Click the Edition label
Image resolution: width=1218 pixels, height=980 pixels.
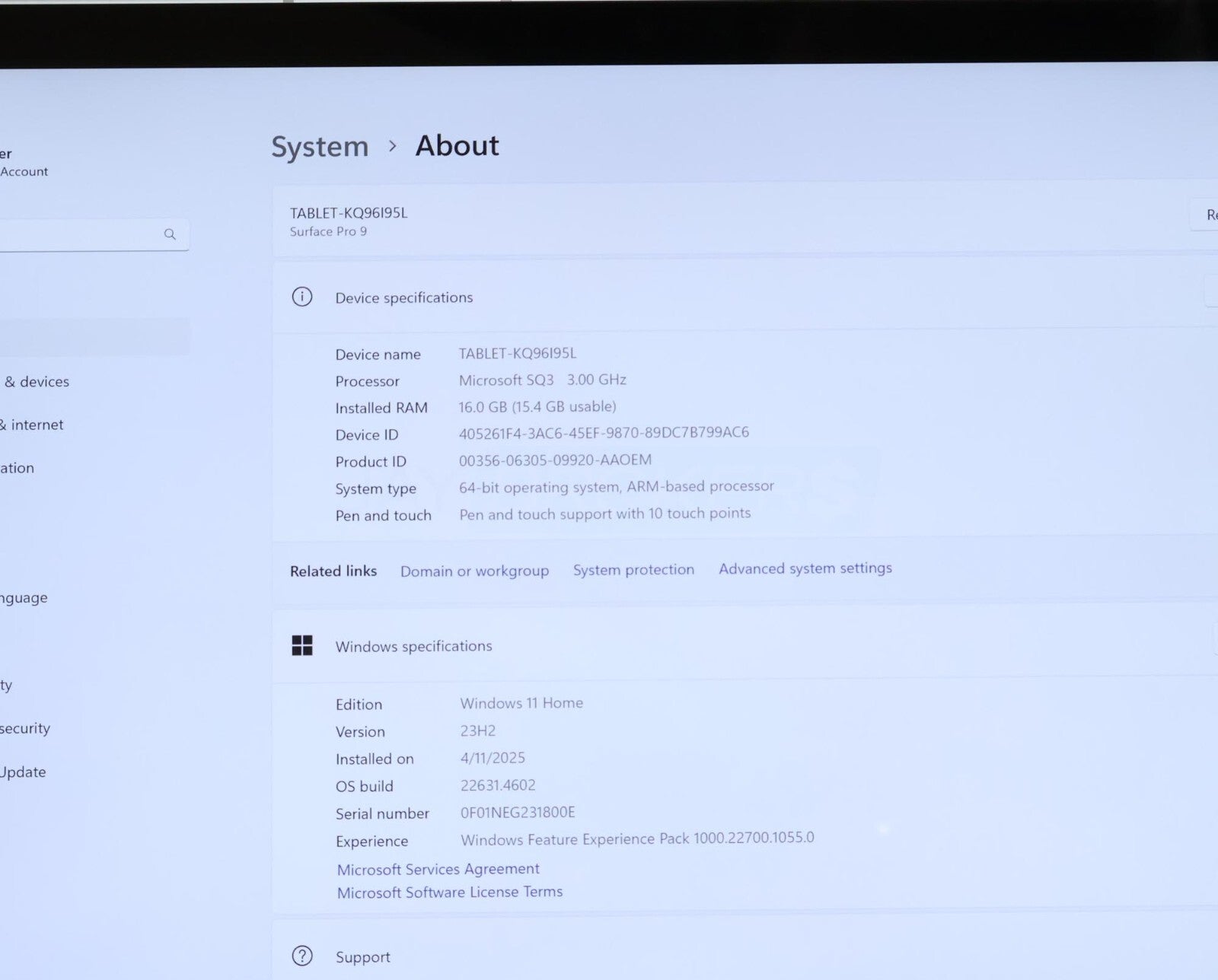359,705
